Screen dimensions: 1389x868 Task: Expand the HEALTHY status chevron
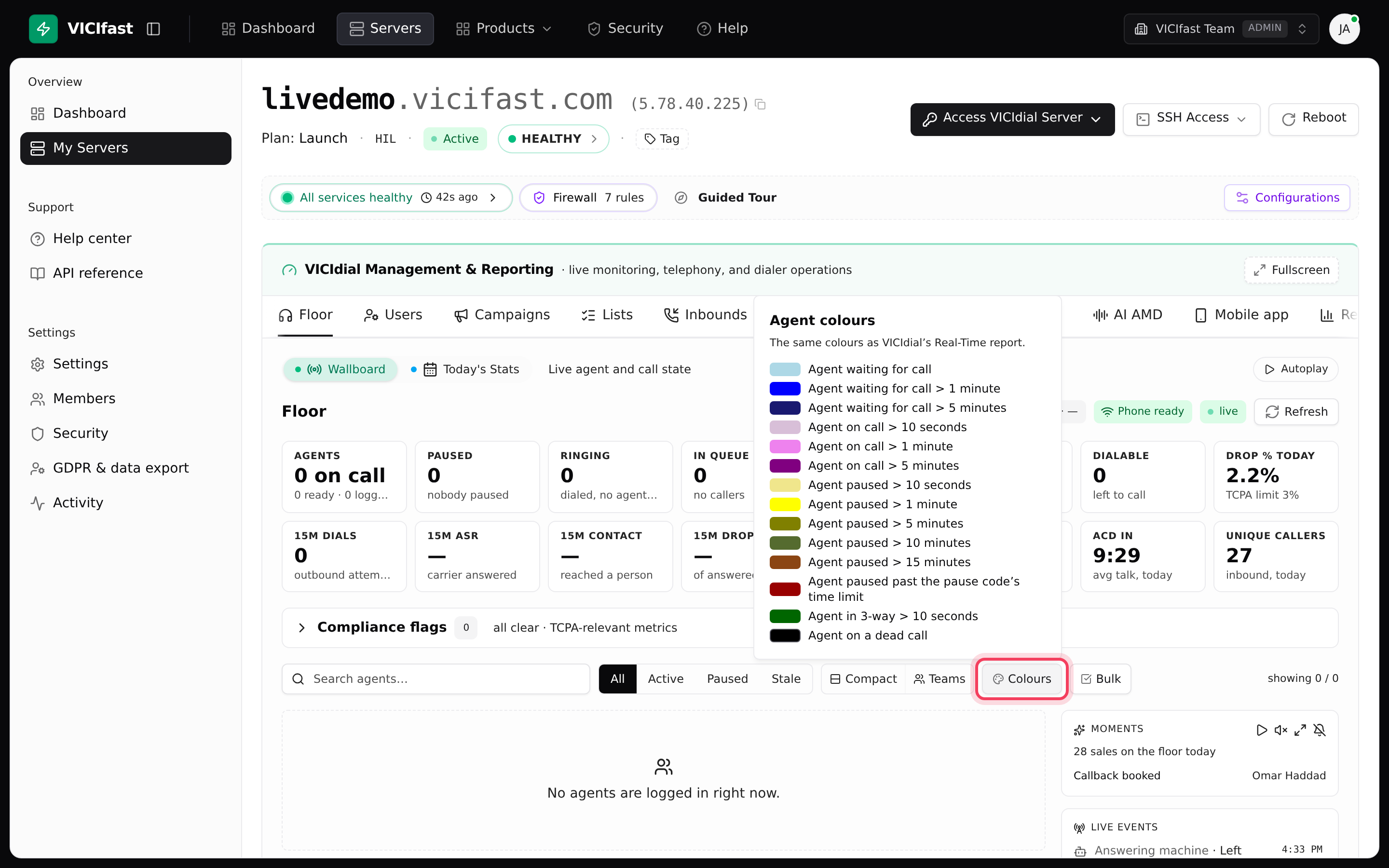pos(594,139)
